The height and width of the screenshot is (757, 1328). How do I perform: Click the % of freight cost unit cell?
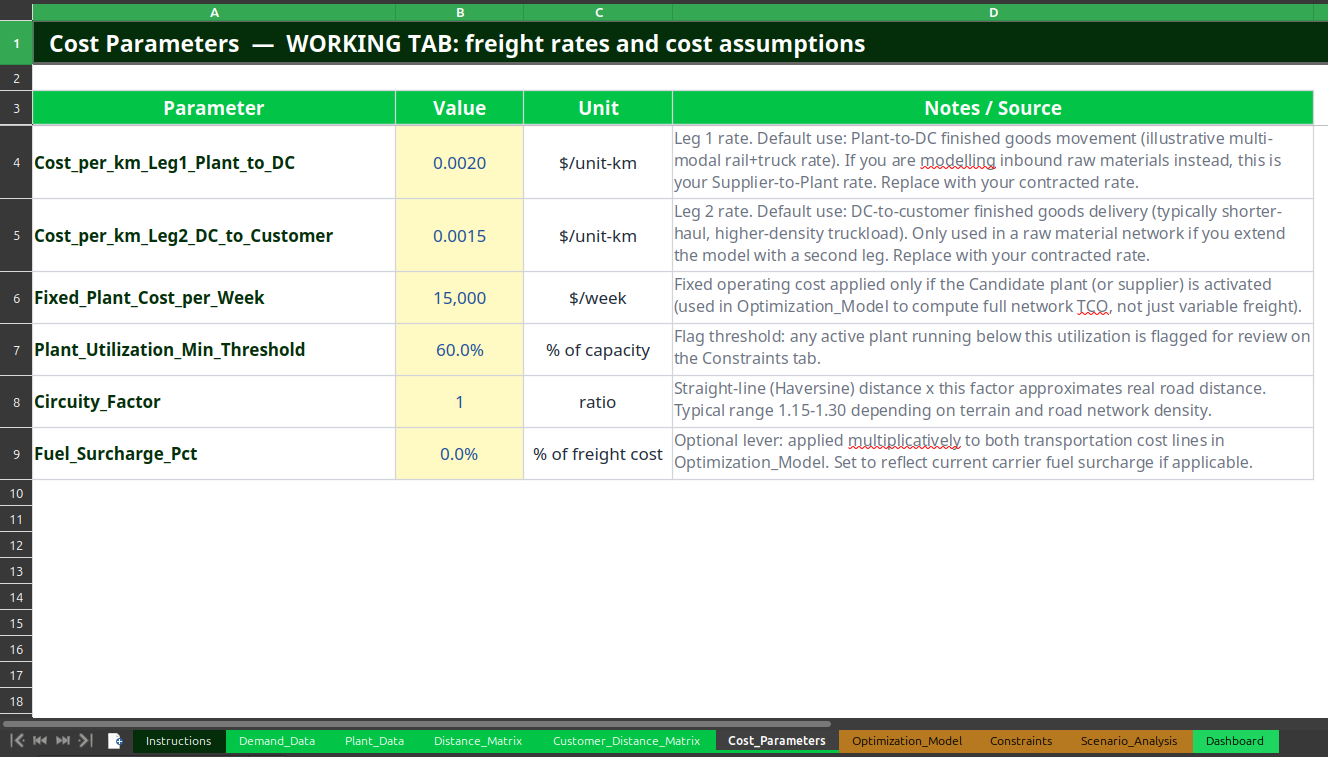coord(598,454)
